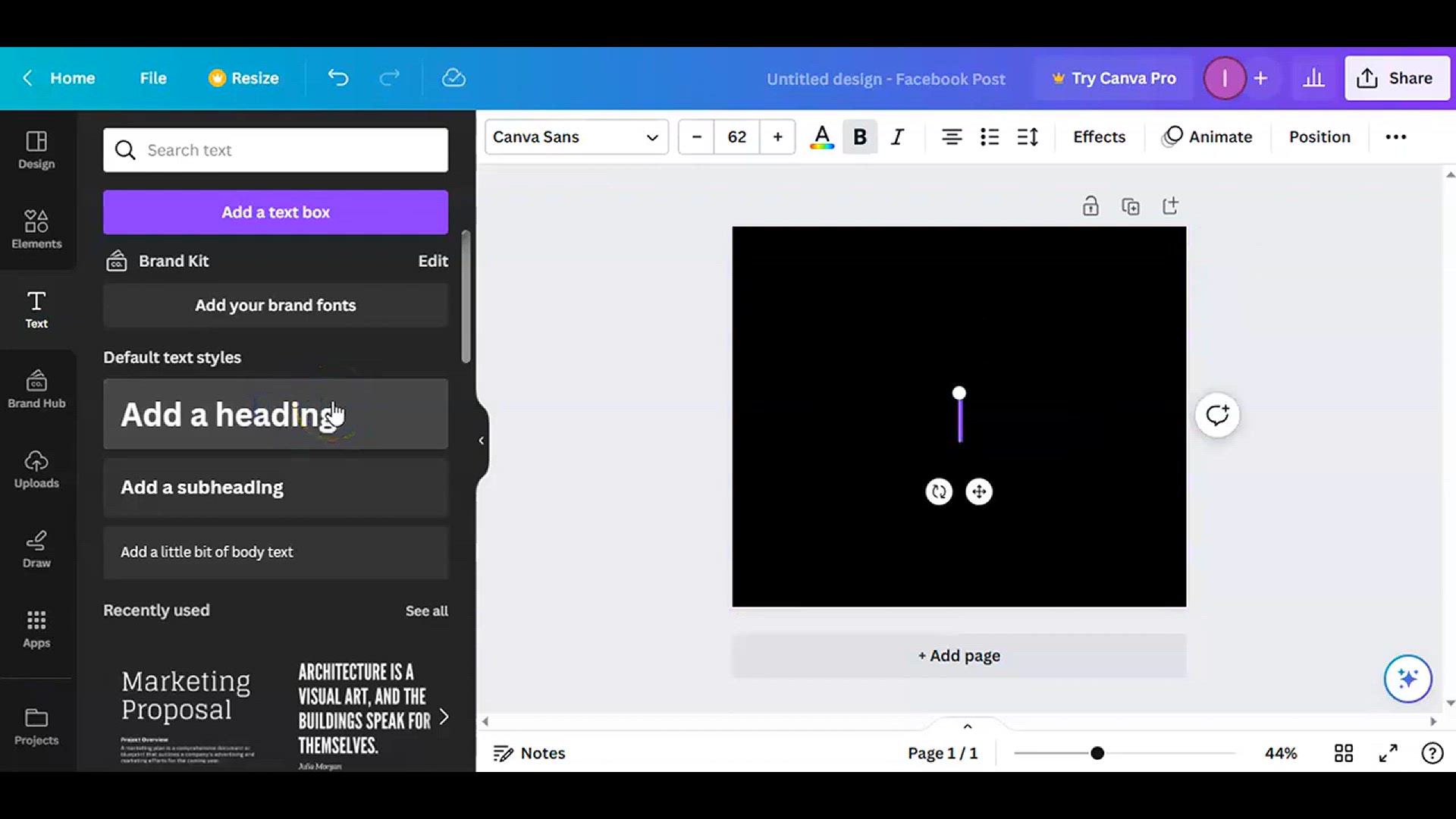Open the Canva Assistant sparkle button
Viewport: 1456px width, 819px height.
click(x=1407, y=679)
